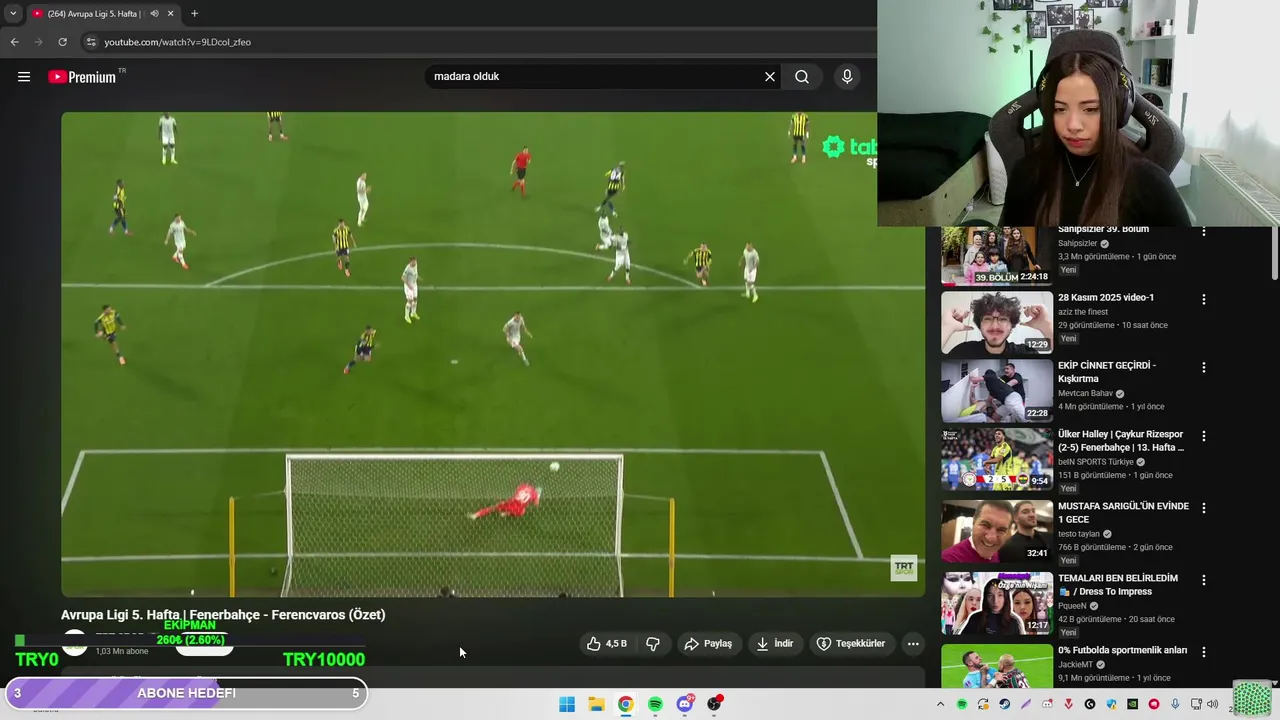1280x720 pixels.
Task: Go to YouTube Premium home logo
Action: point(84,77)
